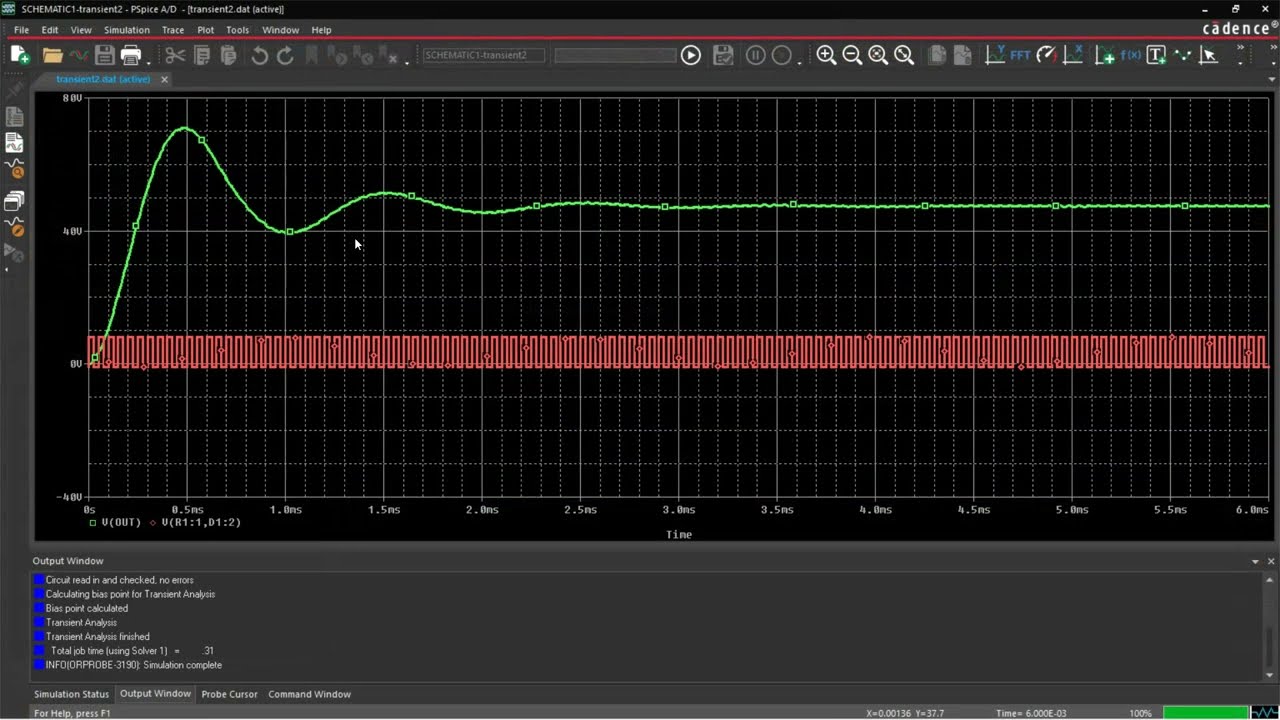Toggle the cursor tool icon

1208,55
